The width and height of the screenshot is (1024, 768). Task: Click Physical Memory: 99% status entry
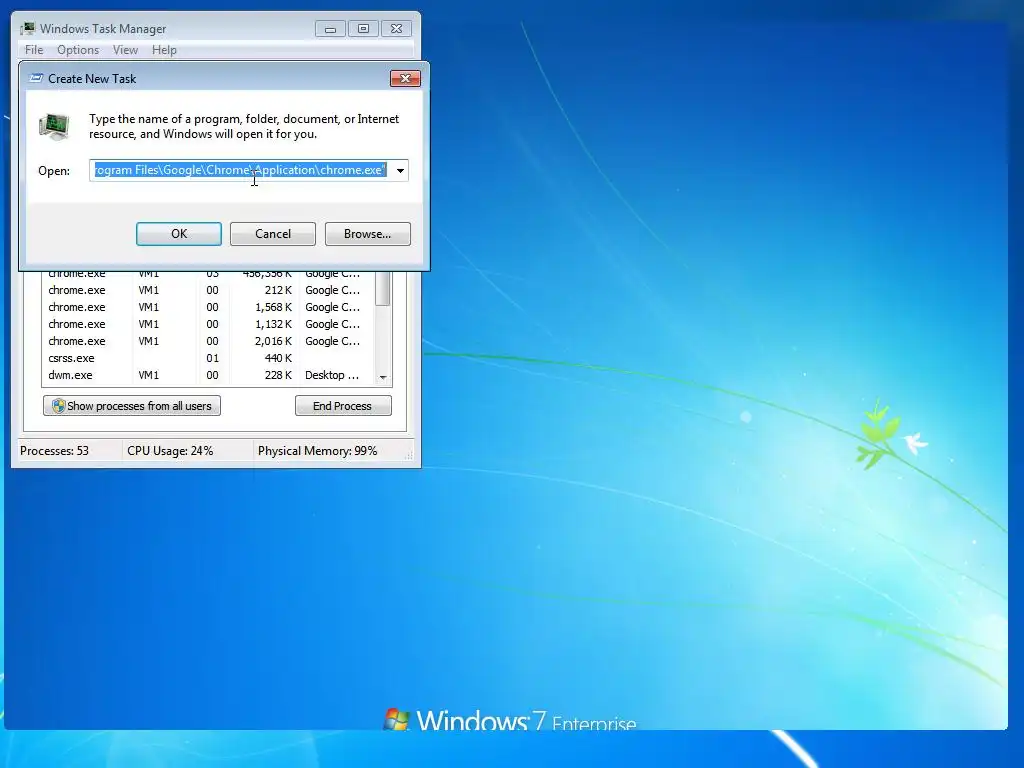317,451
